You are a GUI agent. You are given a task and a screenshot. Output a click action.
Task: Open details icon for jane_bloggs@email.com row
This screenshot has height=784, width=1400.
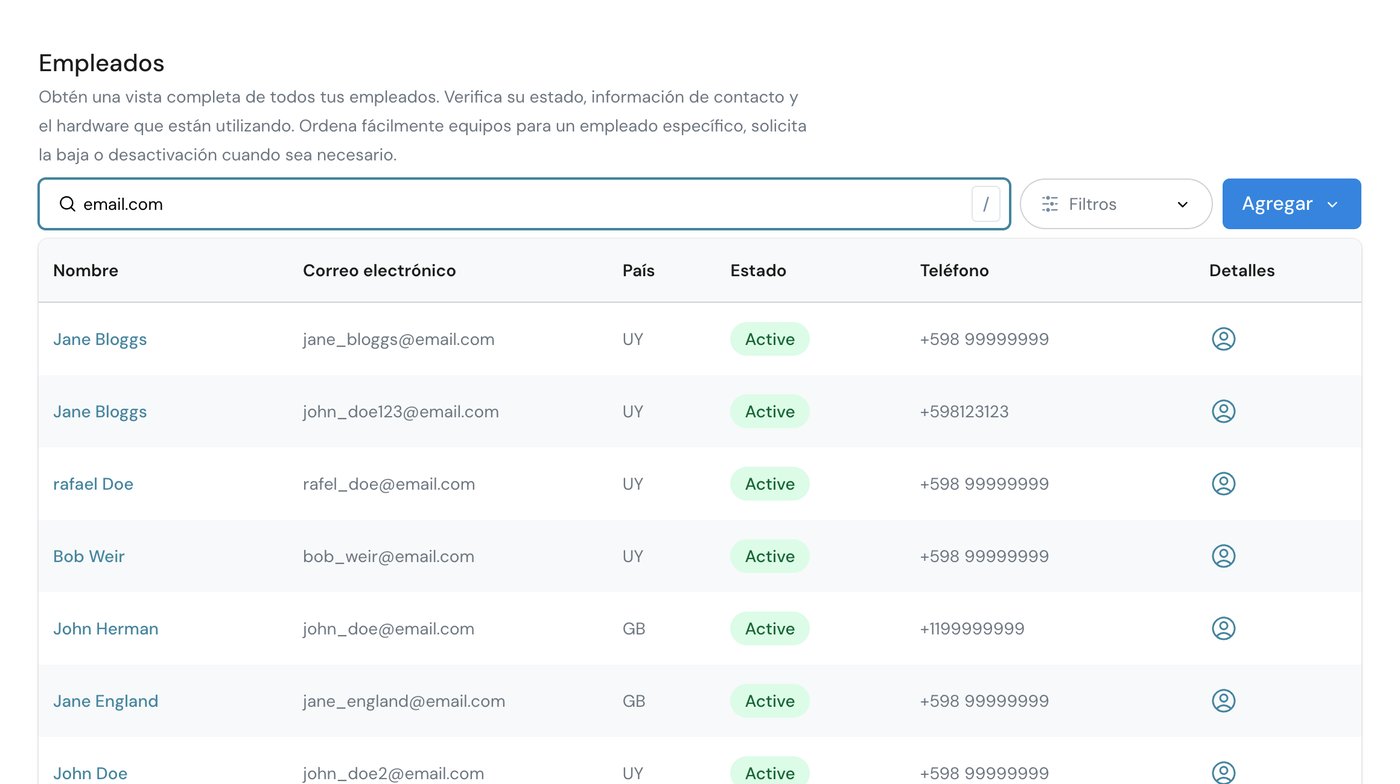coord(1223,339)
